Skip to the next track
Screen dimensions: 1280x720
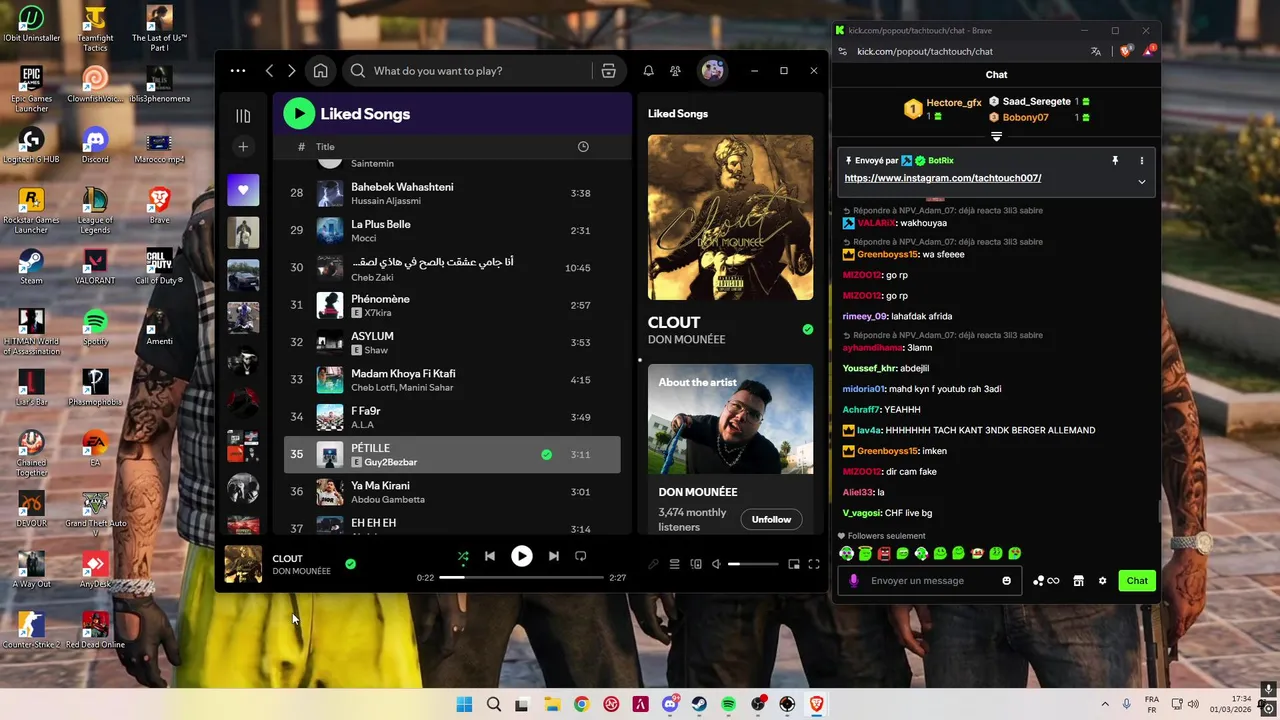[x=553, y=556]
